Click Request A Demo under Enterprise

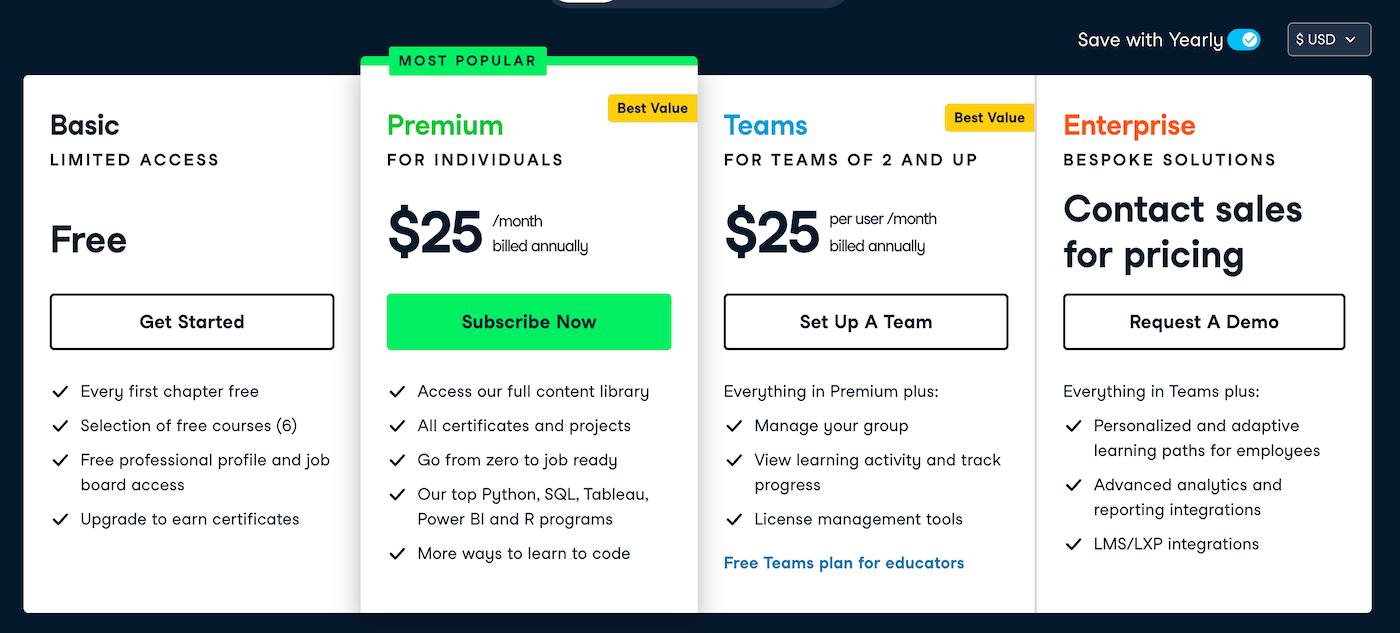1203,321
